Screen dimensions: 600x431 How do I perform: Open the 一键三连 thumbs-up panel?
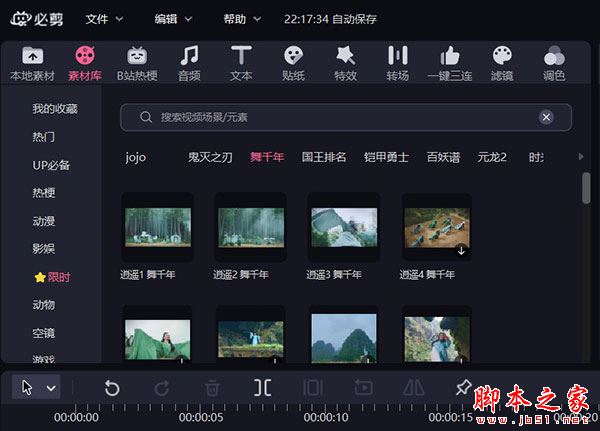tap(450, 64)
